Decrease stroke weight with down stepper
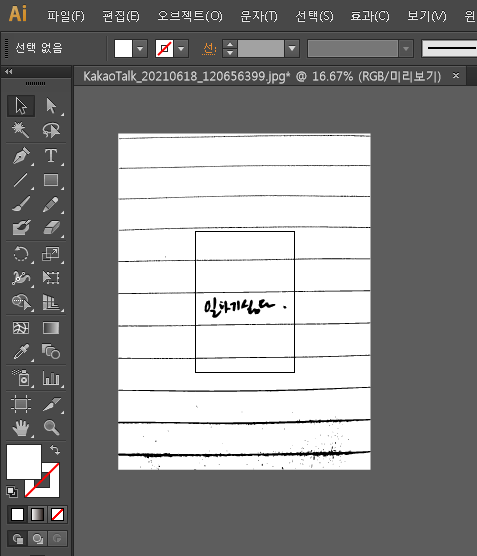 point(230,53)
